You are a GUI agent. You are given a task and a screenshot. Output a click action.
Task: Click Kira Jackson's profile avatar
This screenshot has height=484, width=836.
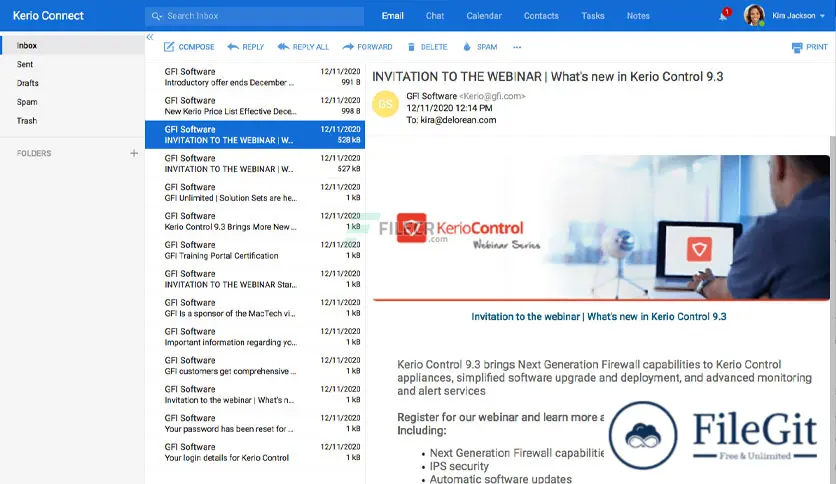(x=754, y=15)
